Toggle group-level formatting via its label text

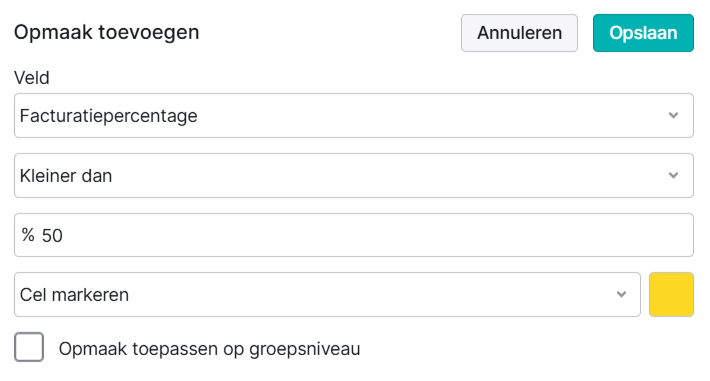(x=209, y=349)
